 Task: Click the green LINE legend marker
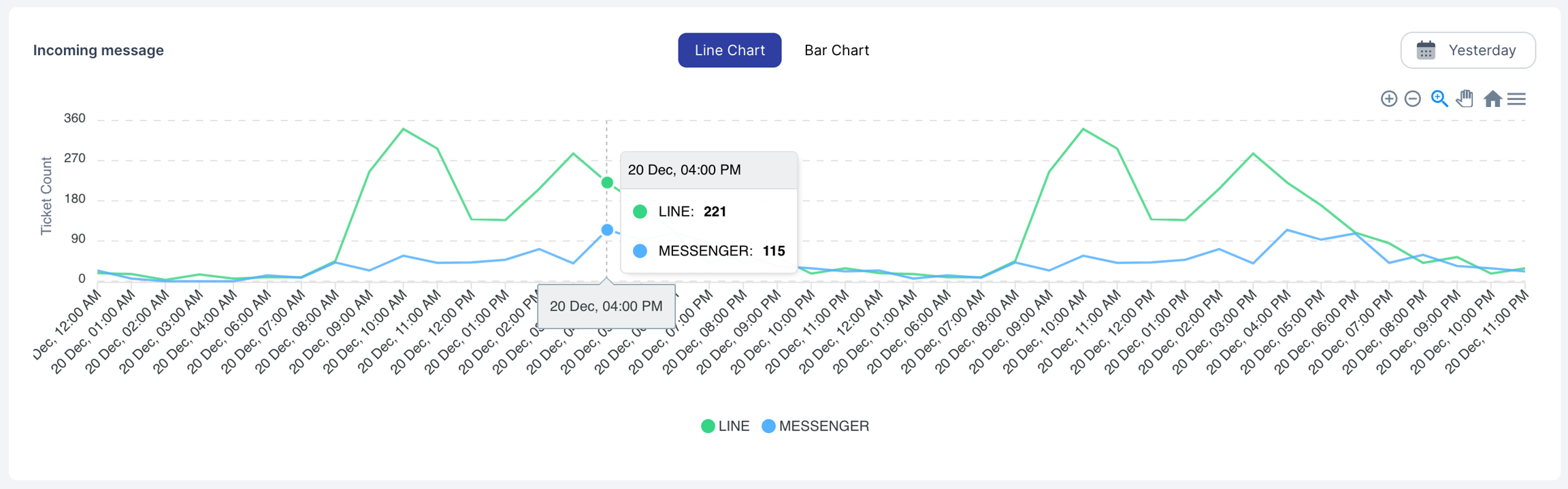click(x=708, y=426)
